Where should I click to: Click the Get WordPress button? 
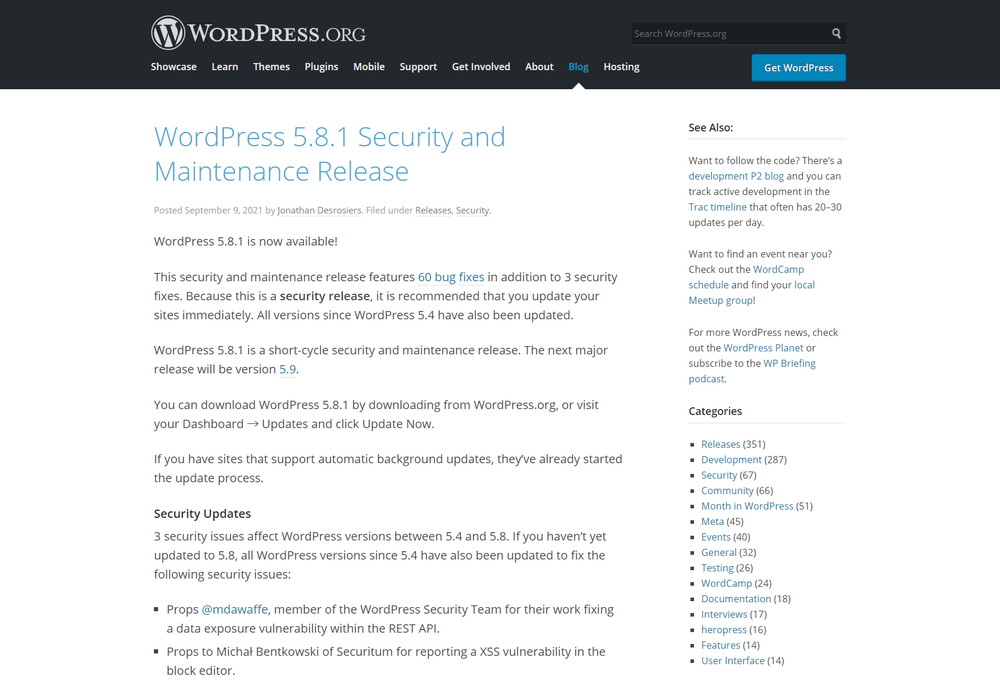[x=798, y=68]
